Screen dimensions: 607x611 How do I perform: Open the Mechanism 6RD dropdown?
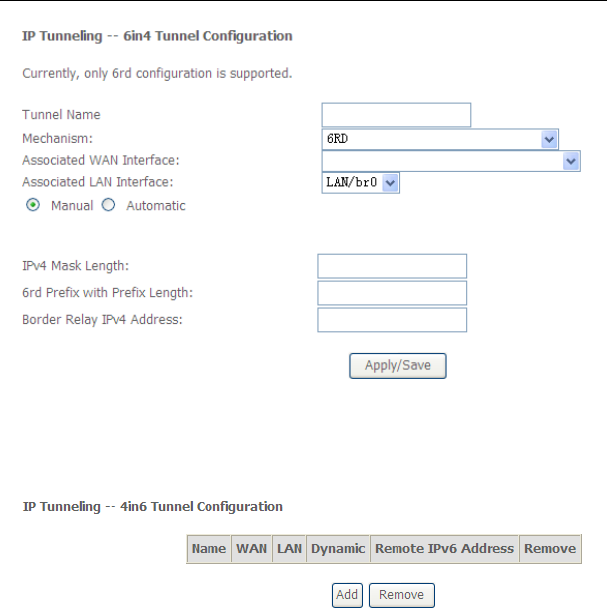click(440, 139)
